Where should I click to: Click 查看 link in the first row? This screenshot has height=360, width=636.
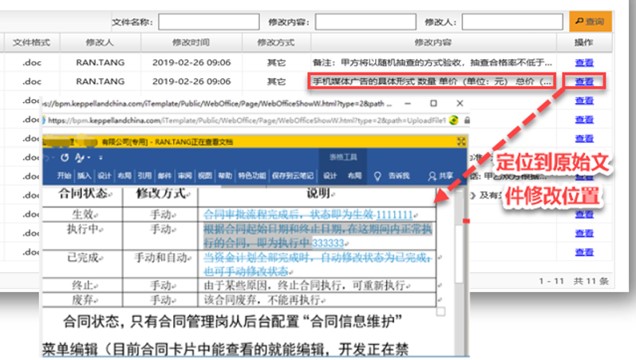584,62
